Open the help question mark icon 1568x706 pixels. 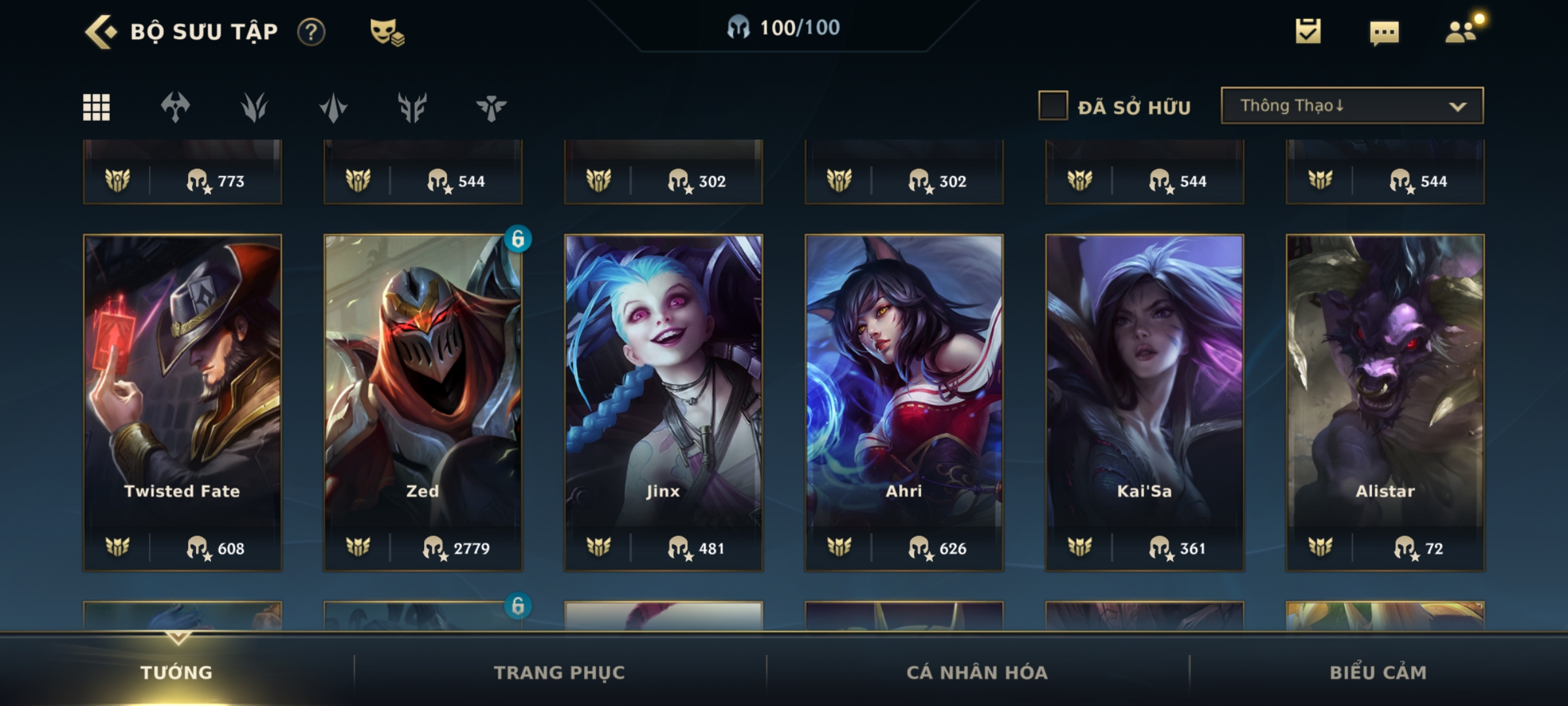click(311, 31)
